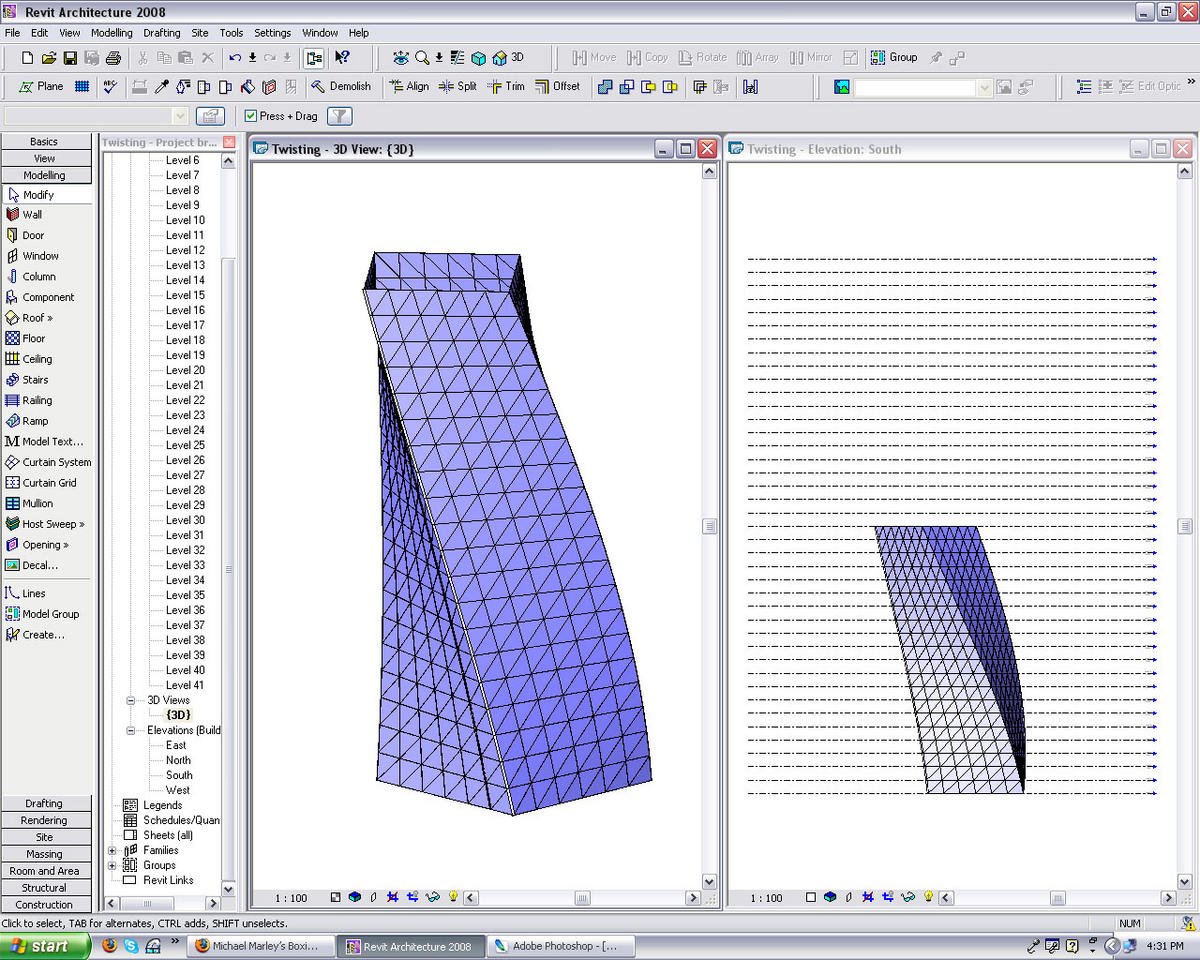Uncheck the Press + Drag checkbox
The width and height of the screenshot is (1200, 960).
(251, 116)
